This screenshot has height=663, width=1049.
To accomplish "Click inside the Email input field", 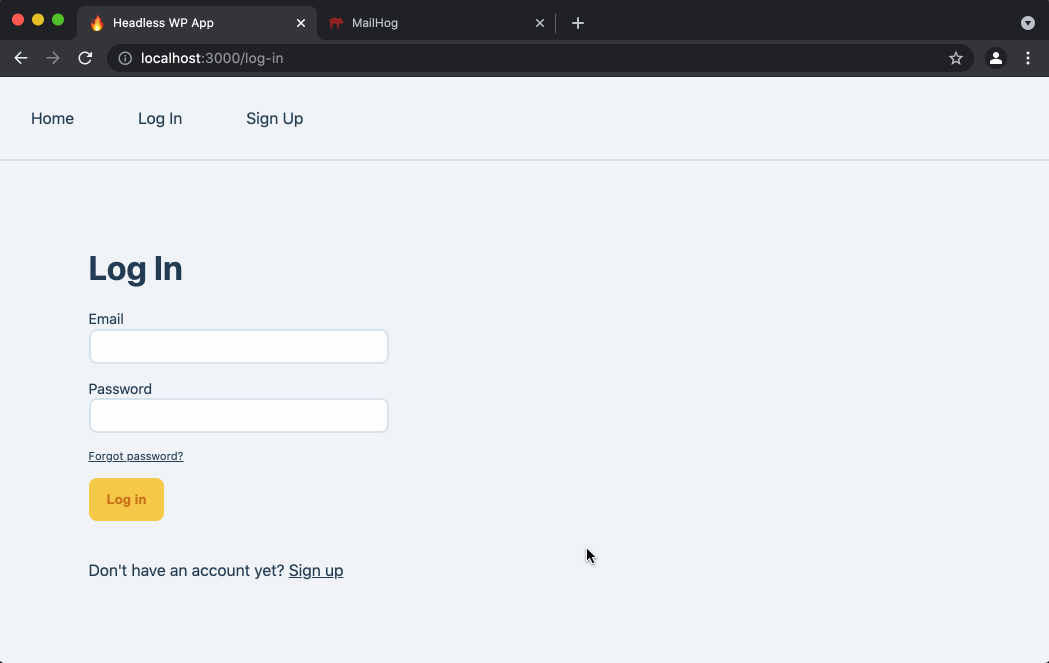I will tap(238, 346).
